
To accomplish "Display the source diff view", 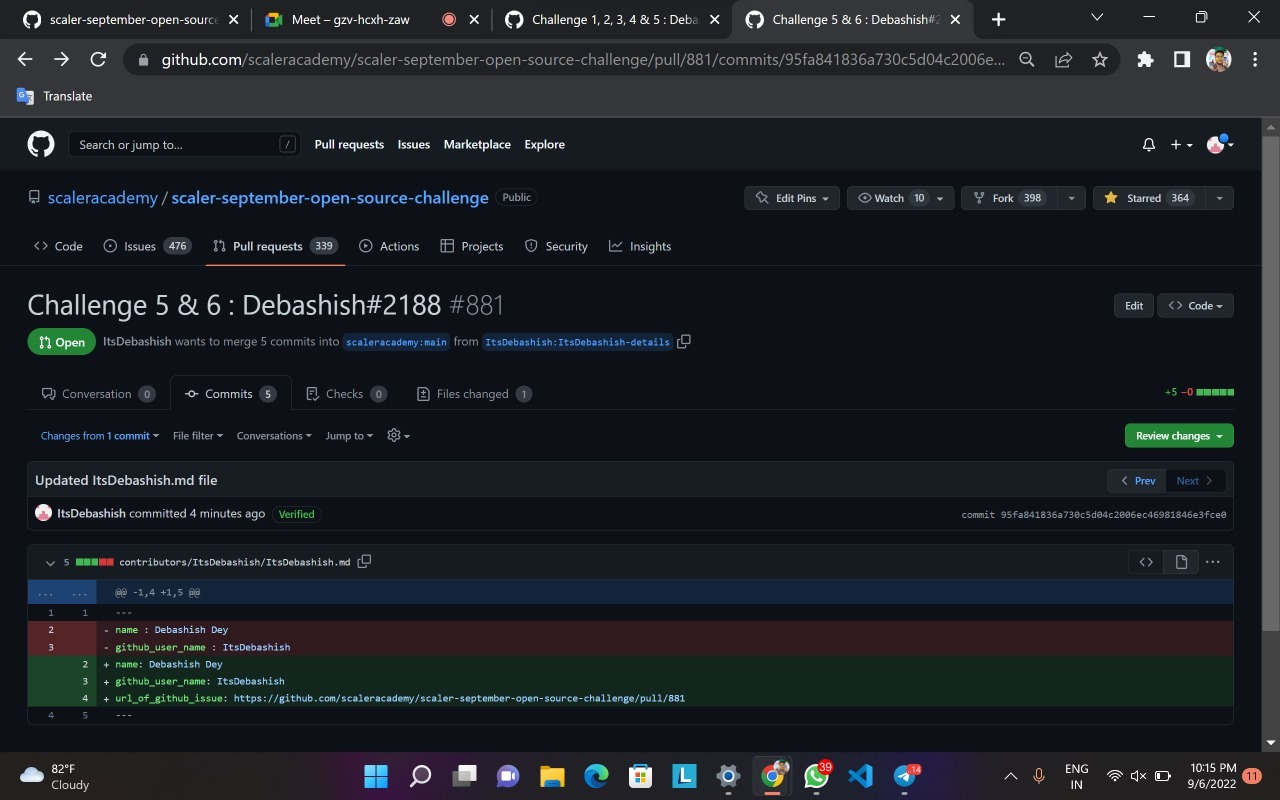I will point(1146,561).
